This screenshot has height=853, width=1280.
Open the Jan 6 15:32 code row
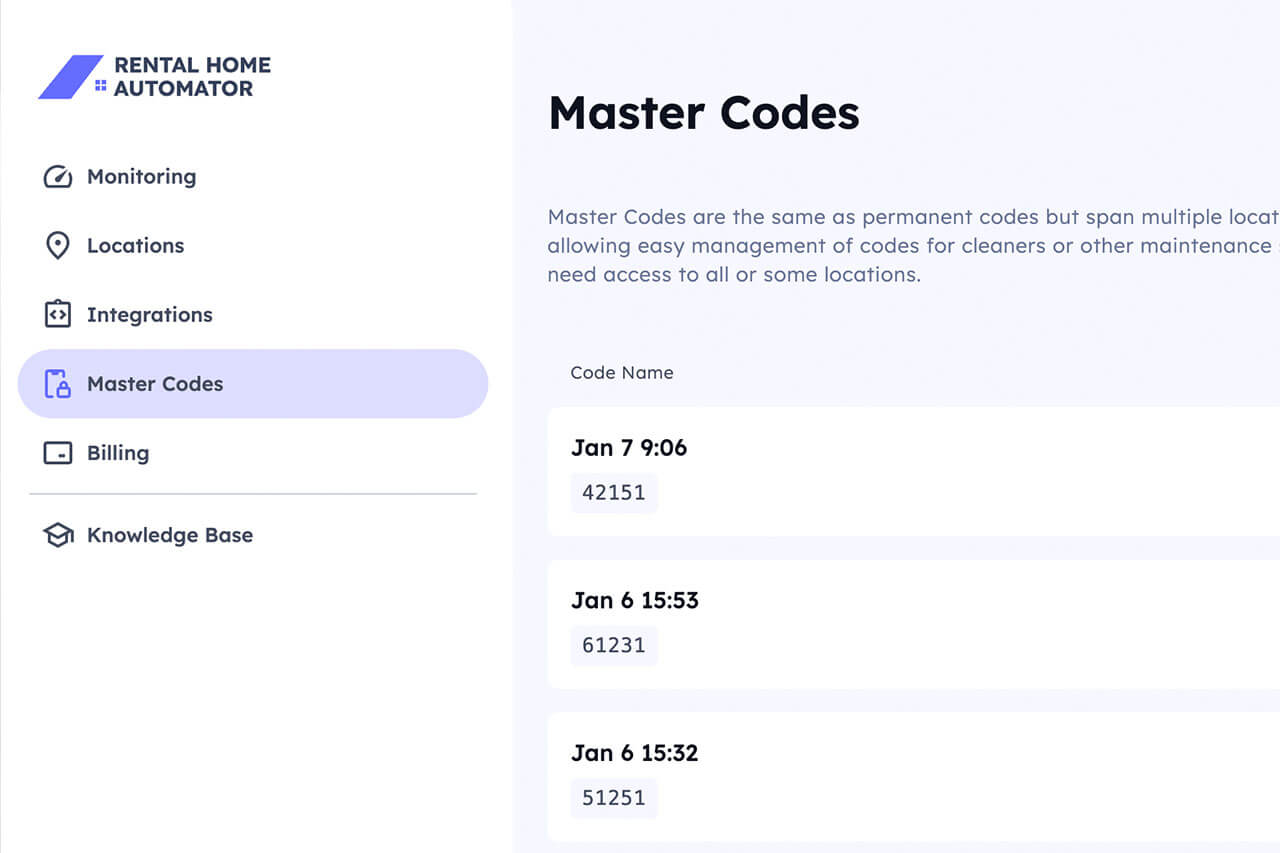click(634, 753)
